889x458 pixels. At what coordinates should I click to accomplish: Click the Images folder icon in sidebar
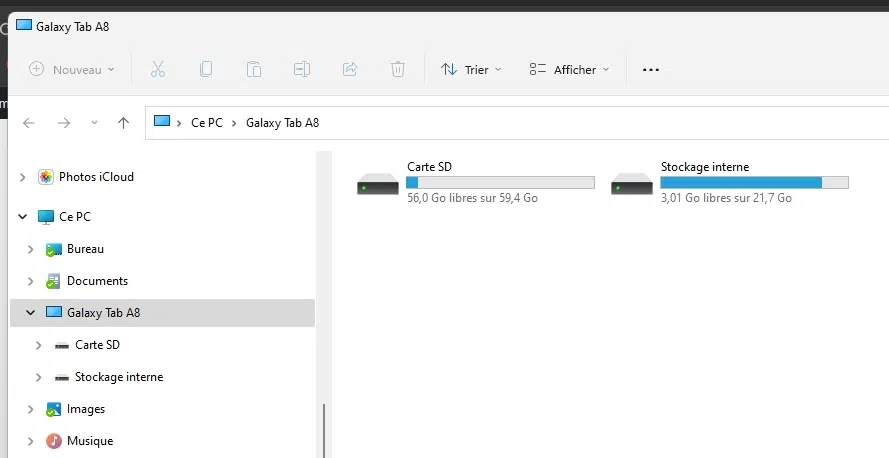[x=53, y=409]
